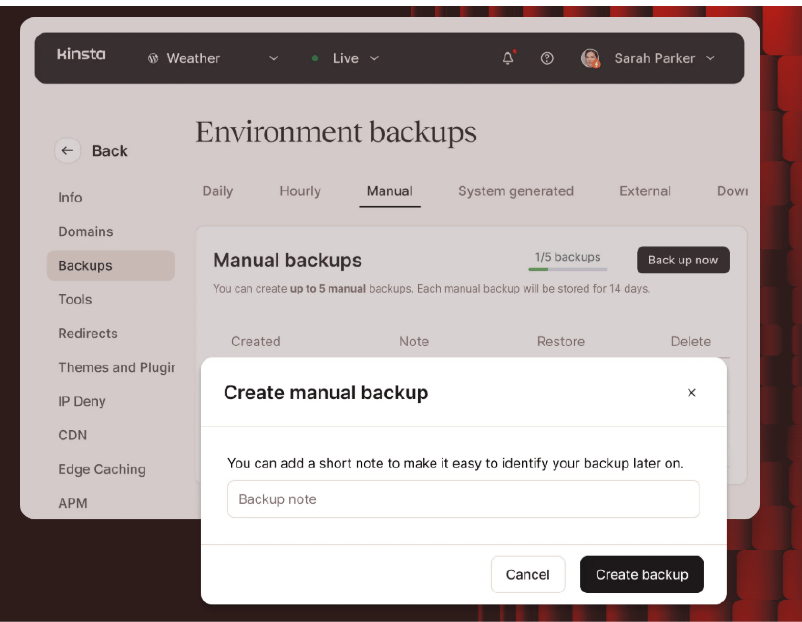The height and width of the screenshot is (622, 802).
Task: Go to Info in the sidebar
Action: tap(70, 197)
